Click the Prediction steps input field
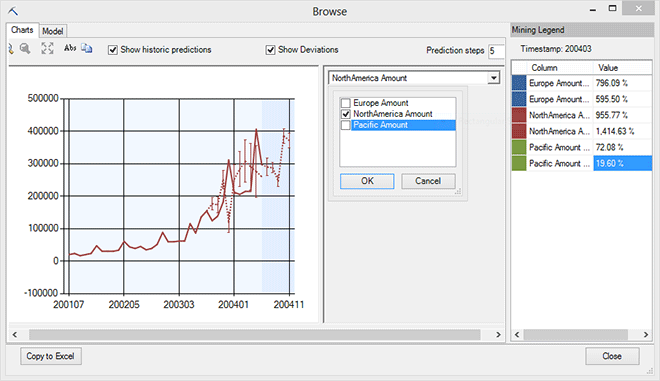The width and height of the screenshot is (660, 381). click(496, 51)
